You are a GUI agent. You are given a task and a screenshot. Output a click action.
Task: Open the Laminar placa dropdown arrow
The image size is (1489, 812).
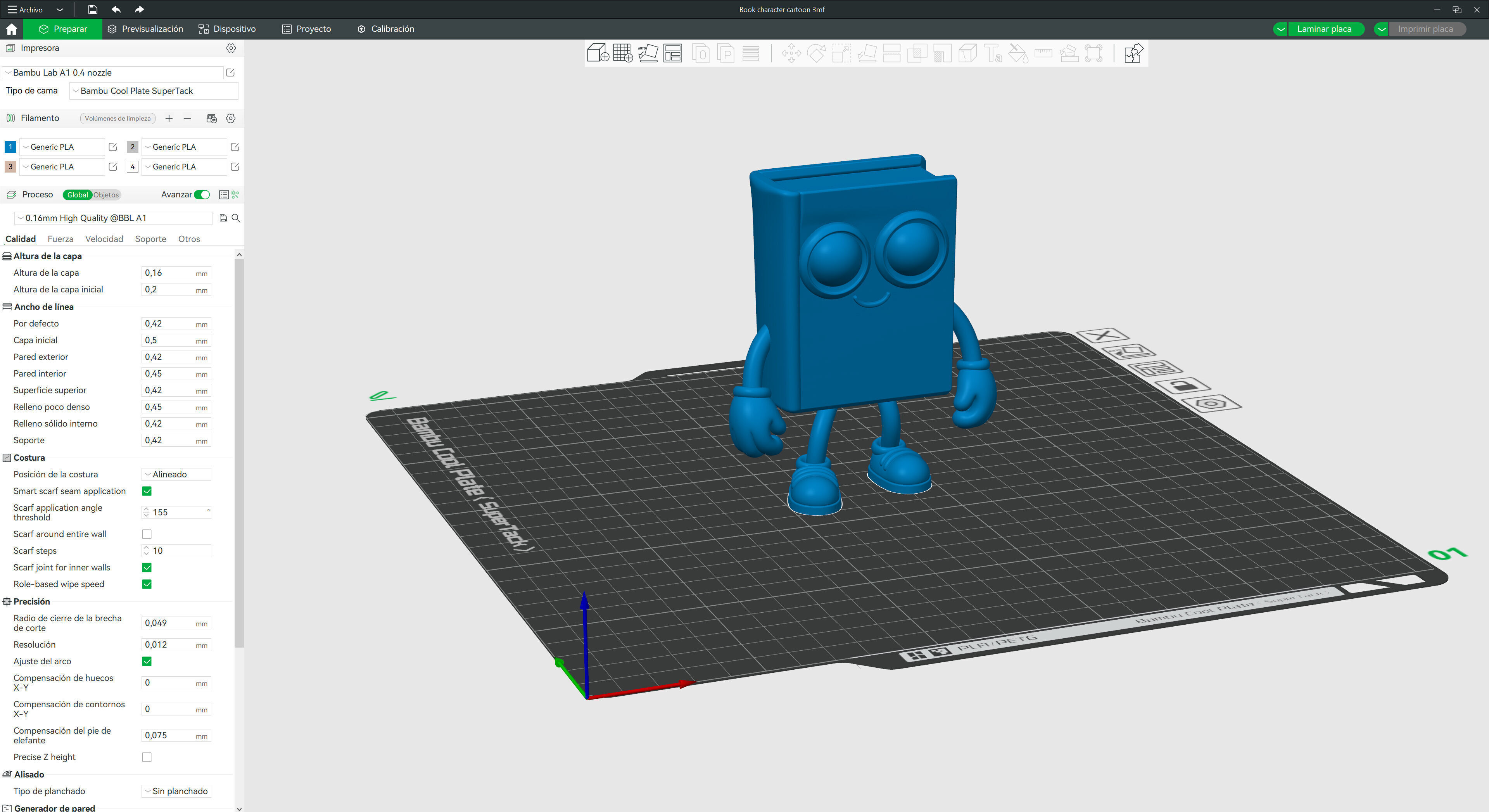click(1280, 29)
